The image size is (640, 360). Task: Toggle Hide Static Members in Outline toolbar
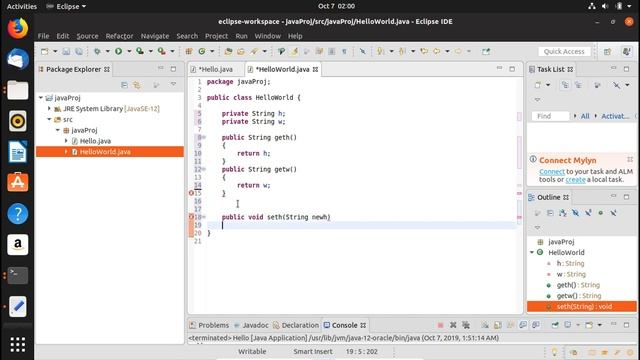(588, 213)
